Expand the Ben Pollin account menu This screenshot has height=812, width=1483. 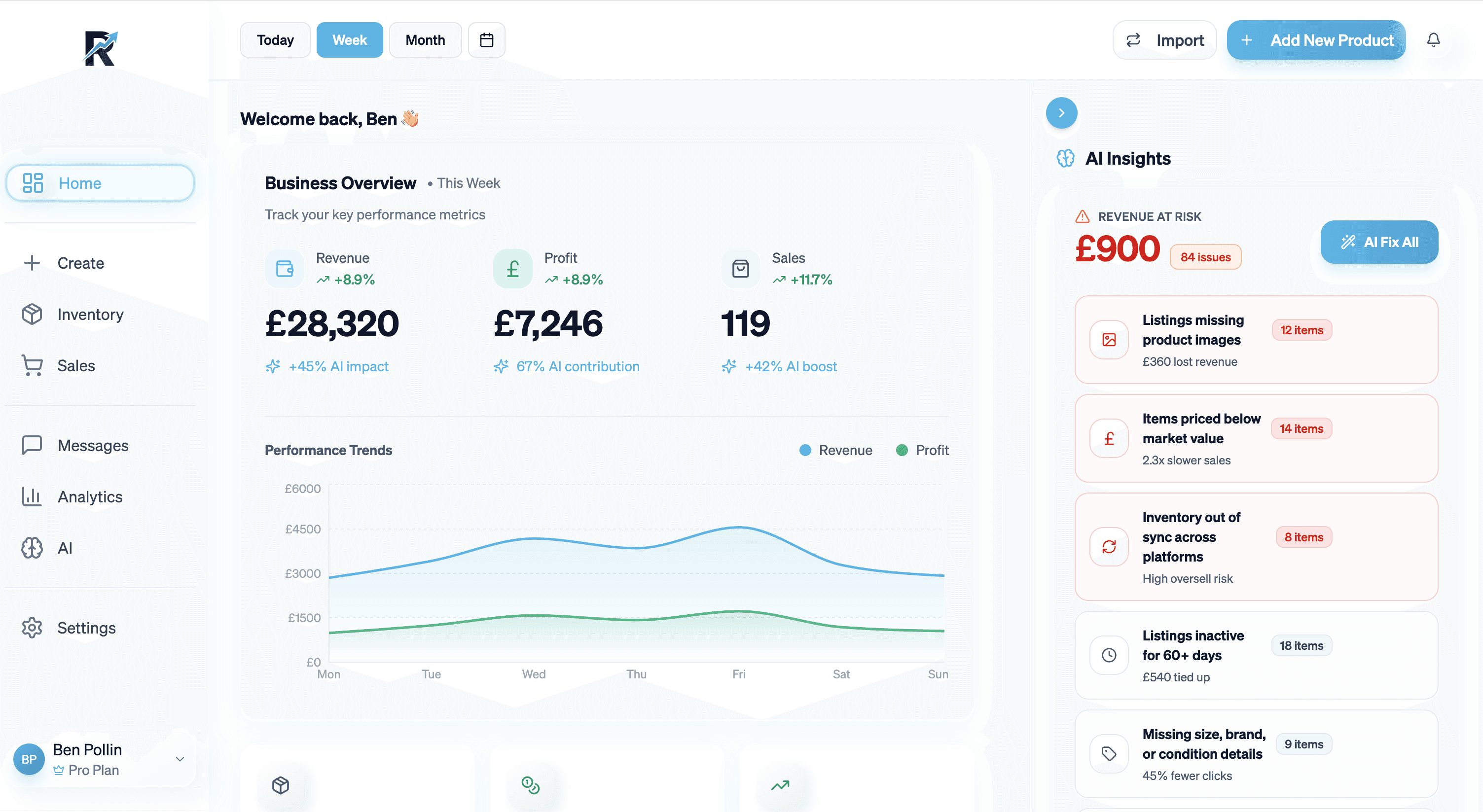pyautogui.click(x=180, y=759)
